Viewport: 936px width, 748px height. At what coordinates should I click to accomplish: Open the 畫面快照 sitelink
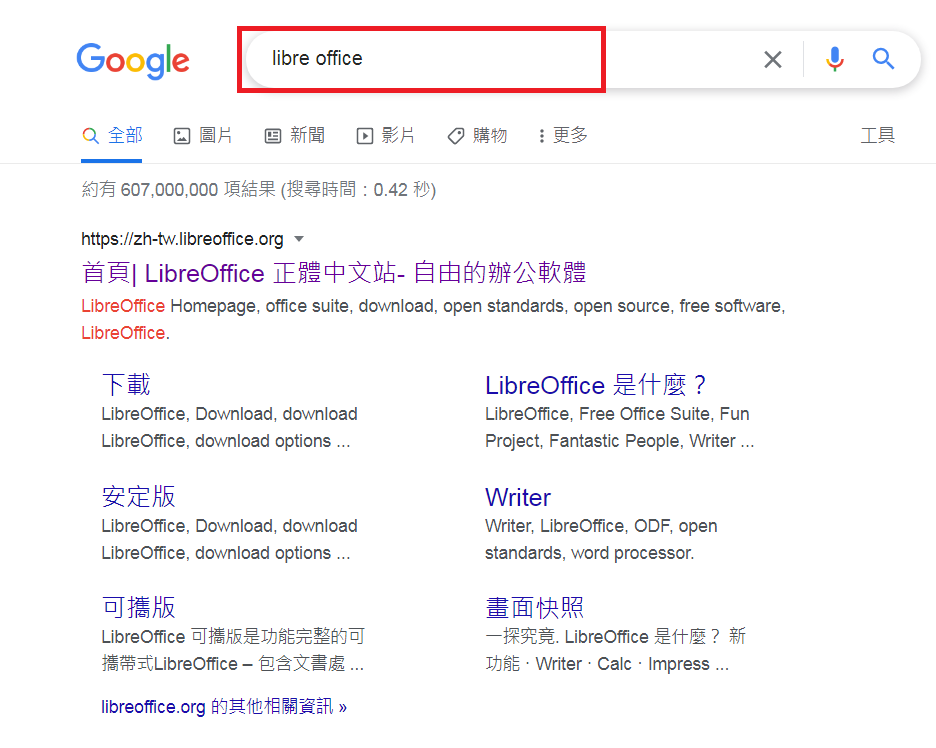click(535, 608)
